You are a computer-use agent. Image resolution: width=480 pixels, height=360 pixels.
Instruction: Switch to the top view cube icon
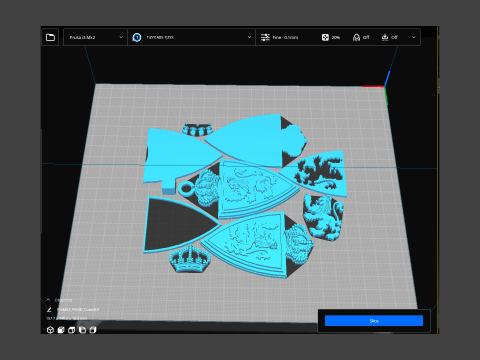(71, 330)
